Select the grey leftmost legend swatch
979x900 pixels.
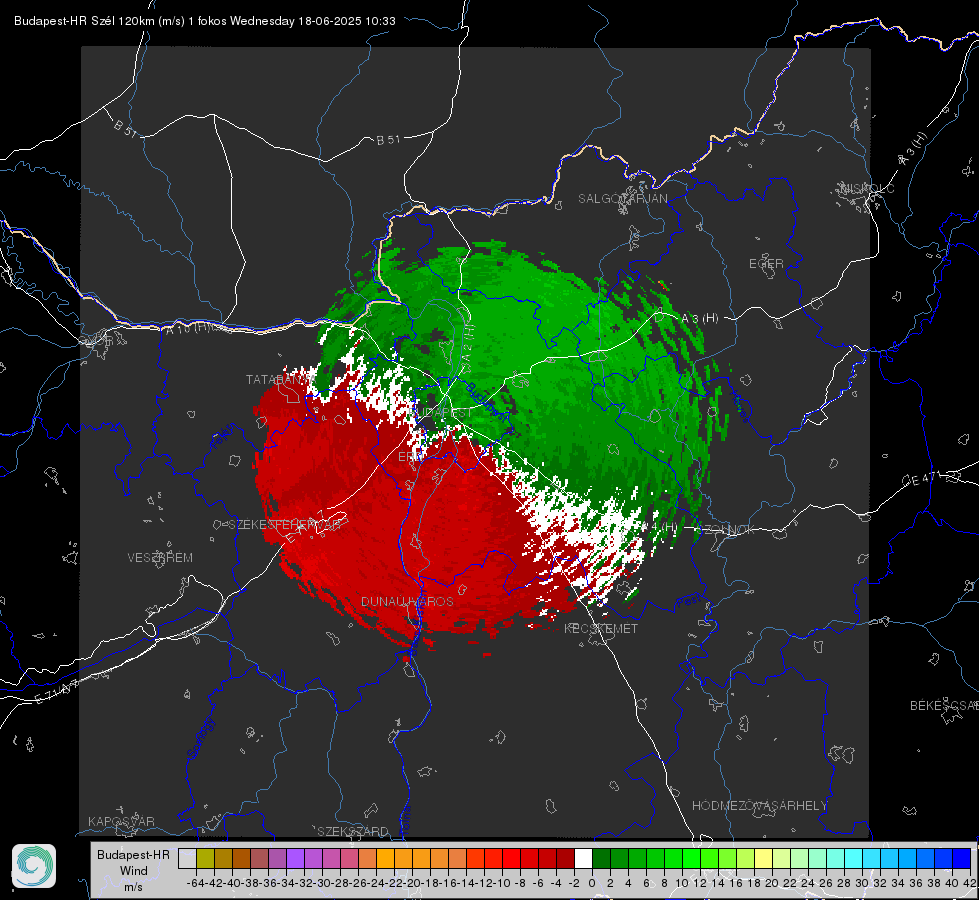[187, 858]
